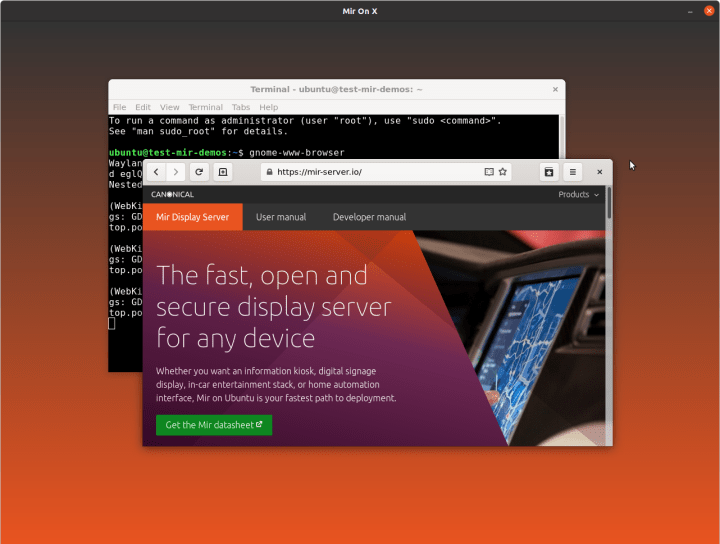Open the browser hamburger menu

[x=573, y=172]
